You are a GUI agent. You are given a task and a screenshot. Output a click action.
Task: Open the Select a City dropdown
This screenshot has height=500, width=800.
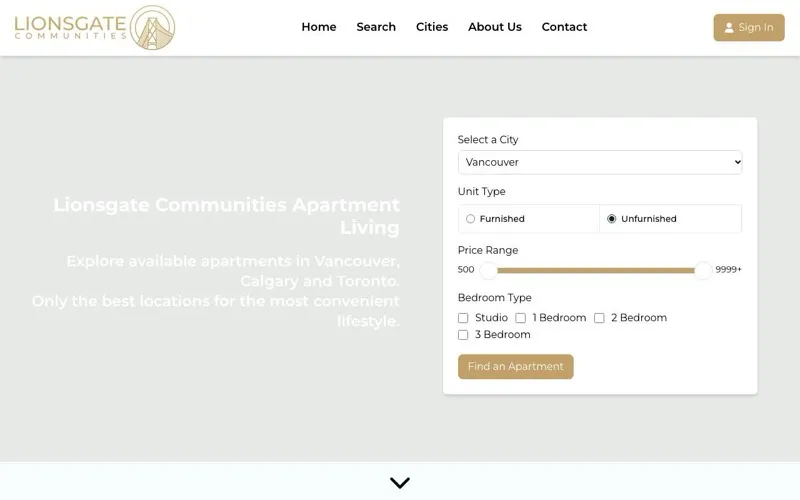600,162
